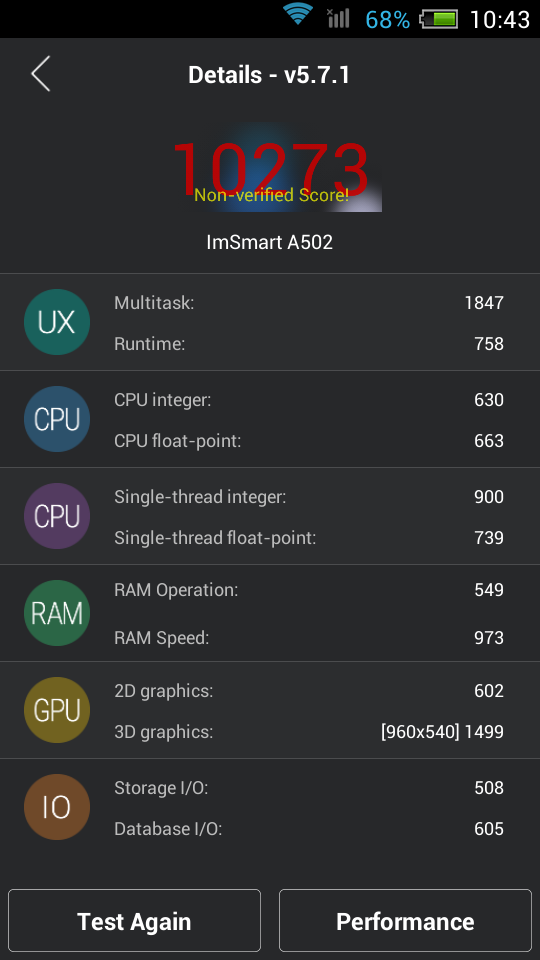Select the brown IO category icon

(57, 807)
